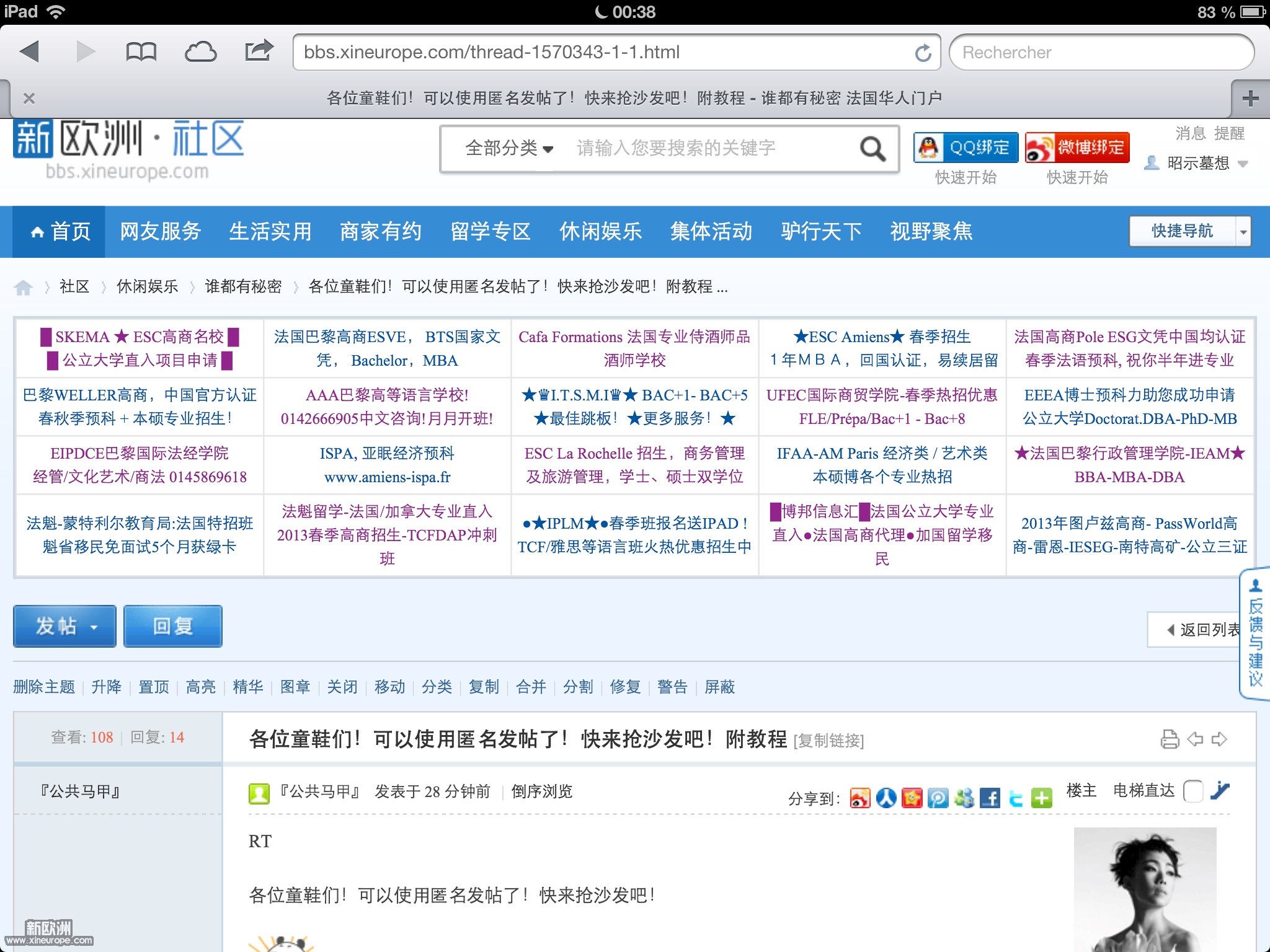Open the 留学专区 nav menu

[491, 232]
